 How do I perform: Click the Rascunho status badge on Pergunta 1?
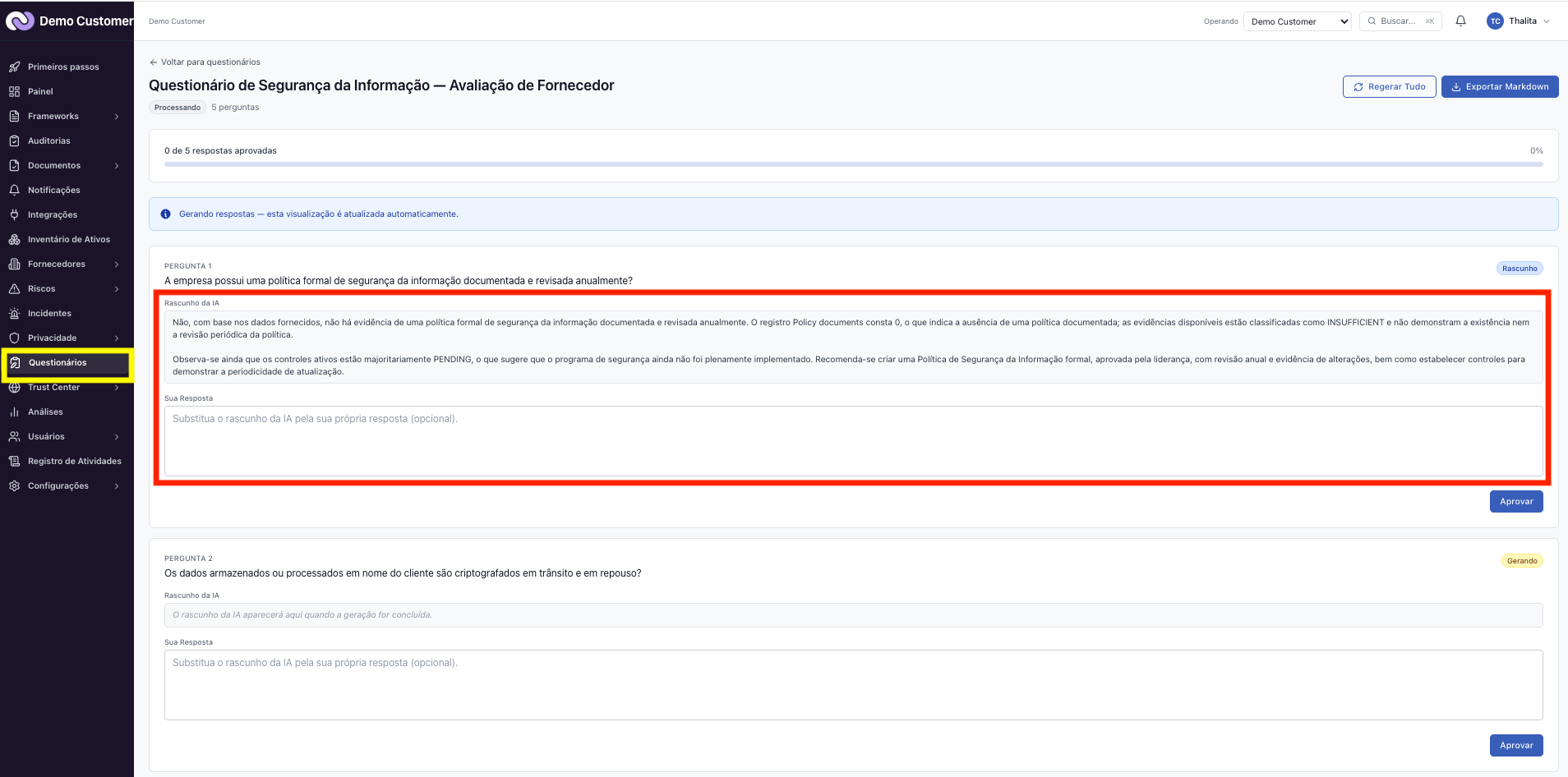(1520, 269)
